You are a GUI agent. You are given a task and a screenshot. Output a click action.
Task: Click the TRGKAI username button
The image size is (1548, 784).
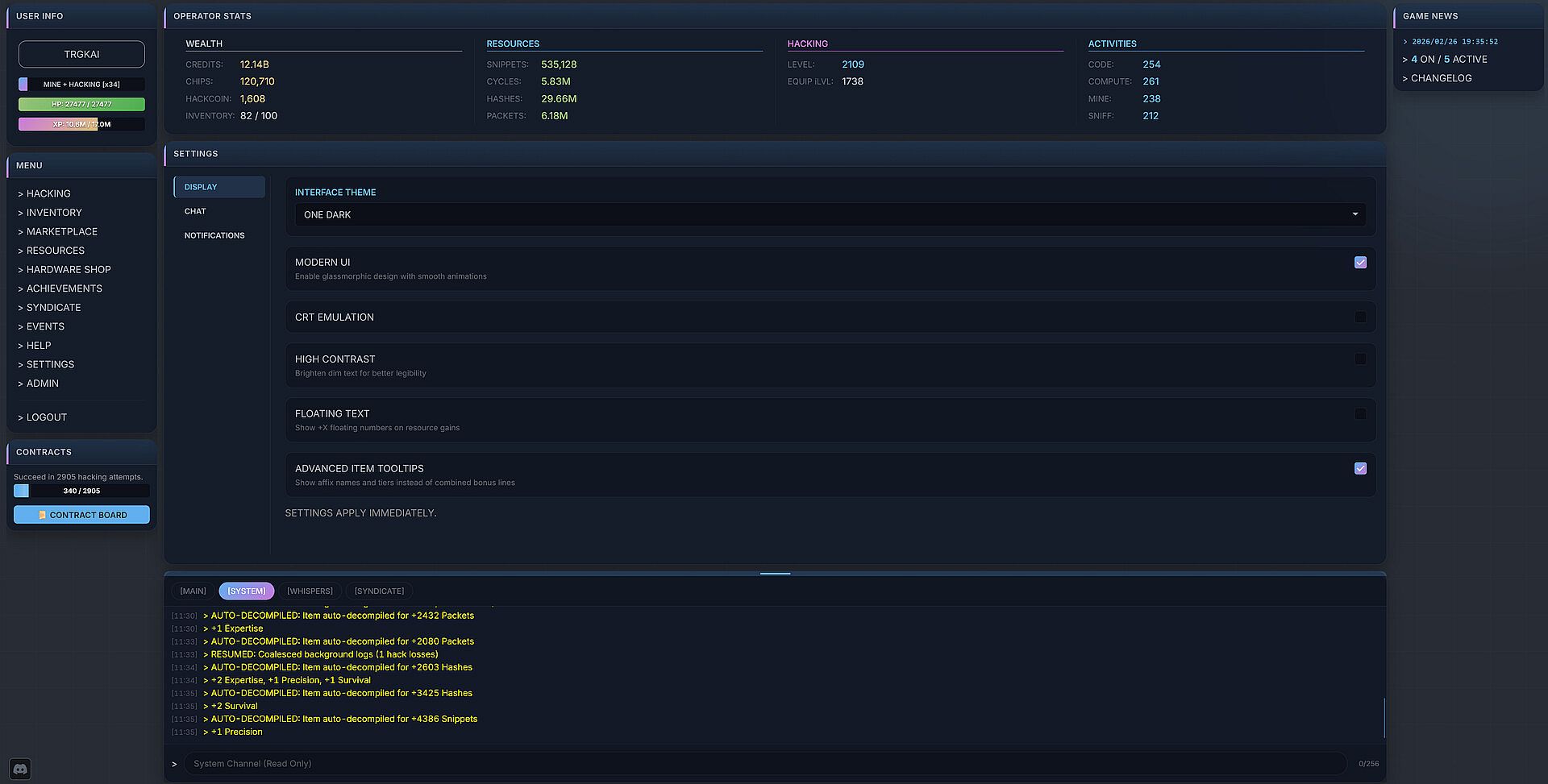click(81, 54)
